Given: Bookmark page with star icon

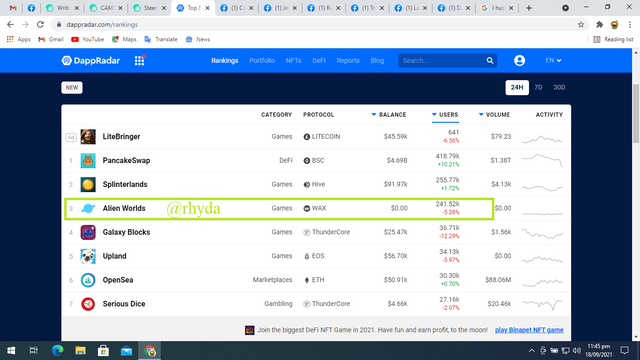Looking at the screenshot, I should (581, 24).
